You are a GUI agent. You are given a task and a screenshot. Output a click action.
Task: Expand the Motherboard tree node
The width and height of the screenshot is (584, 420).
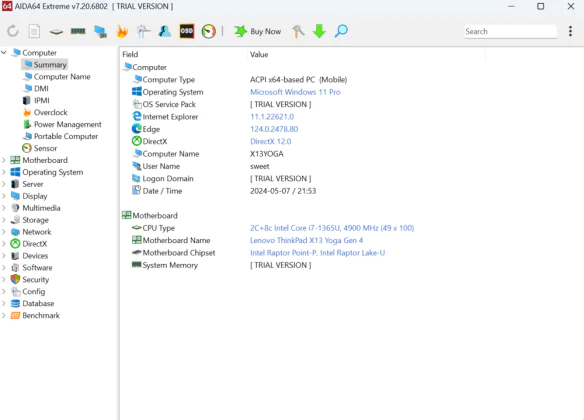click(4, 160)
